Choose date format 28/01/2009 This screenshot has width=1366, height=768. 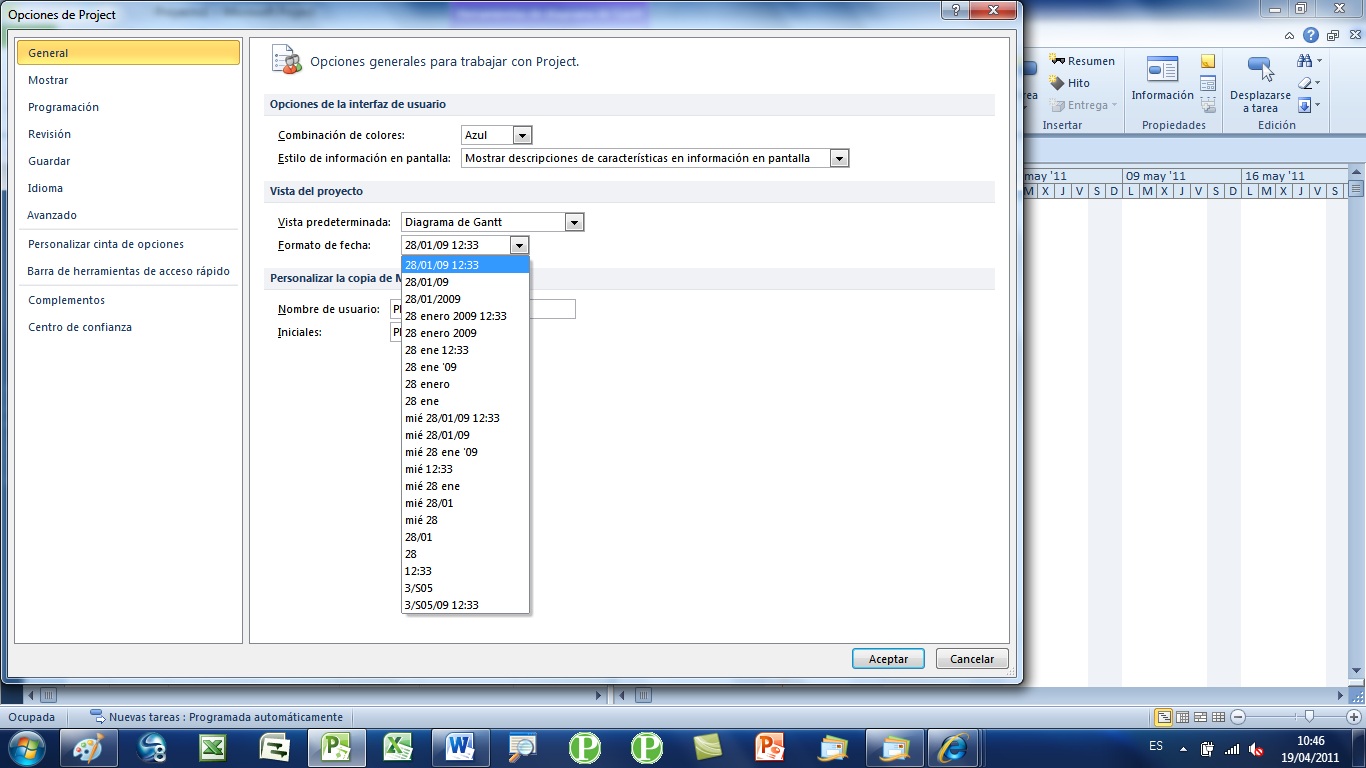465,299
